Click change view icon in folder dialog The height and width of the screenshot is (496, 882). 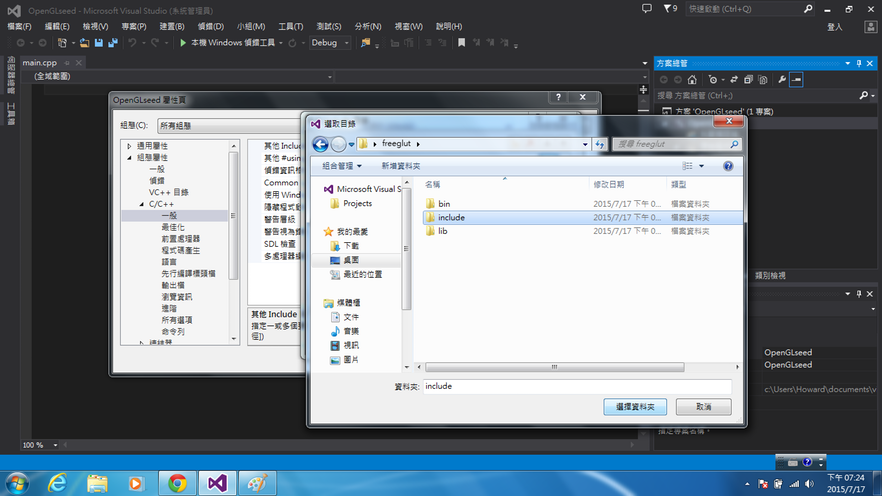(x=687, y=166)
